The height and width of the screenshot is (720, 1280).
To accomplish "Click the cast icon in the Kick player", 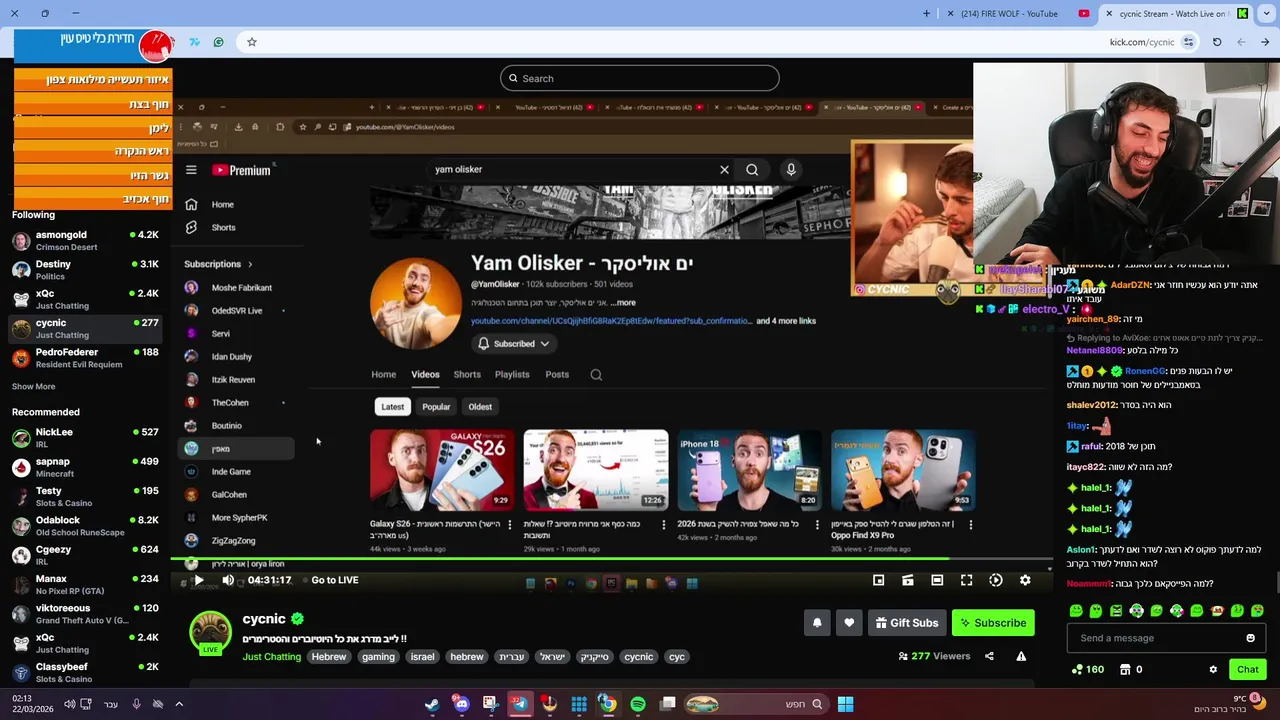I will pyautogui.click(x=907, y=580).
